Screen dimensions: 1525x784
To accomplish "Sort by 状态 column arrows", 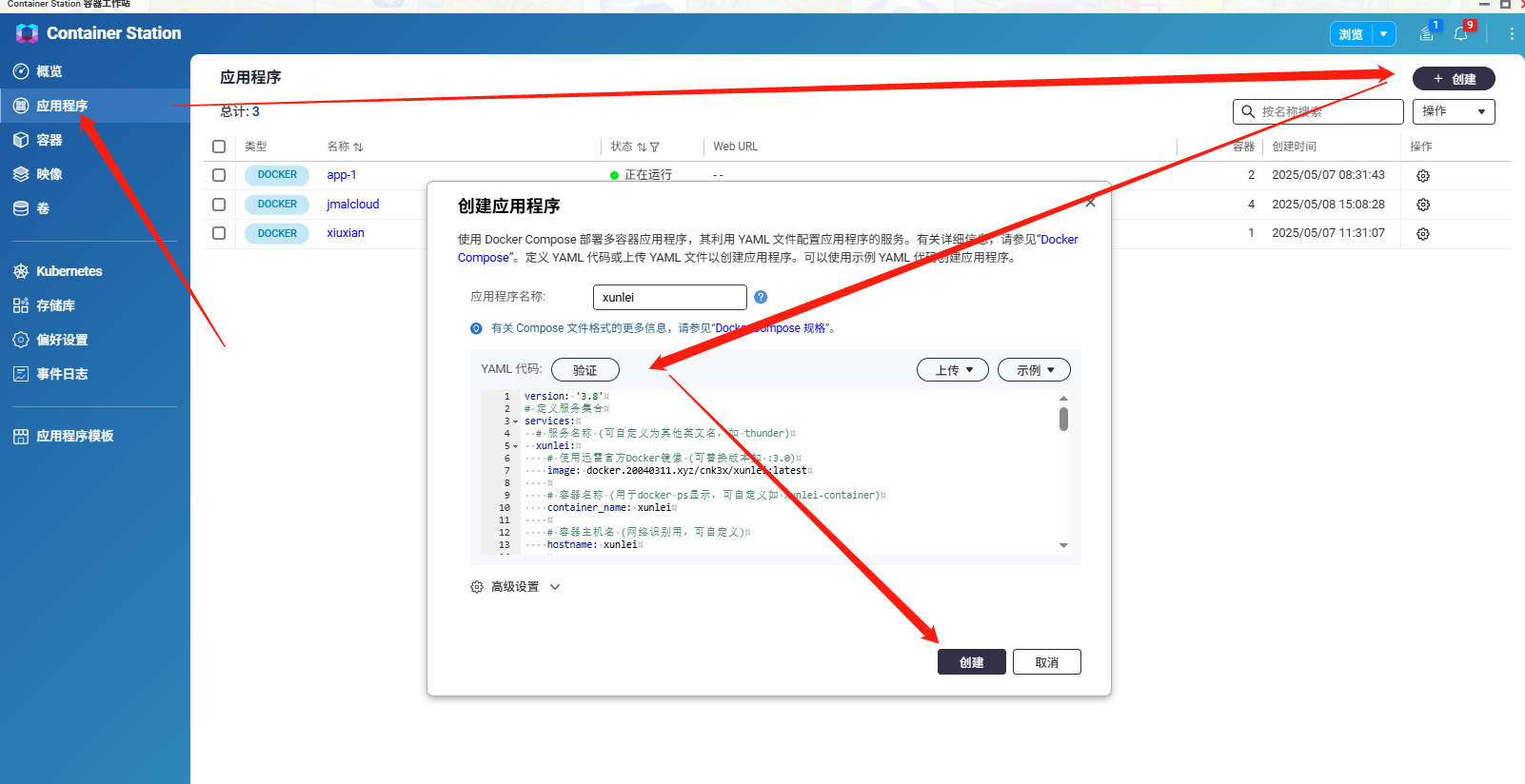I will click(x=642, y=147).
